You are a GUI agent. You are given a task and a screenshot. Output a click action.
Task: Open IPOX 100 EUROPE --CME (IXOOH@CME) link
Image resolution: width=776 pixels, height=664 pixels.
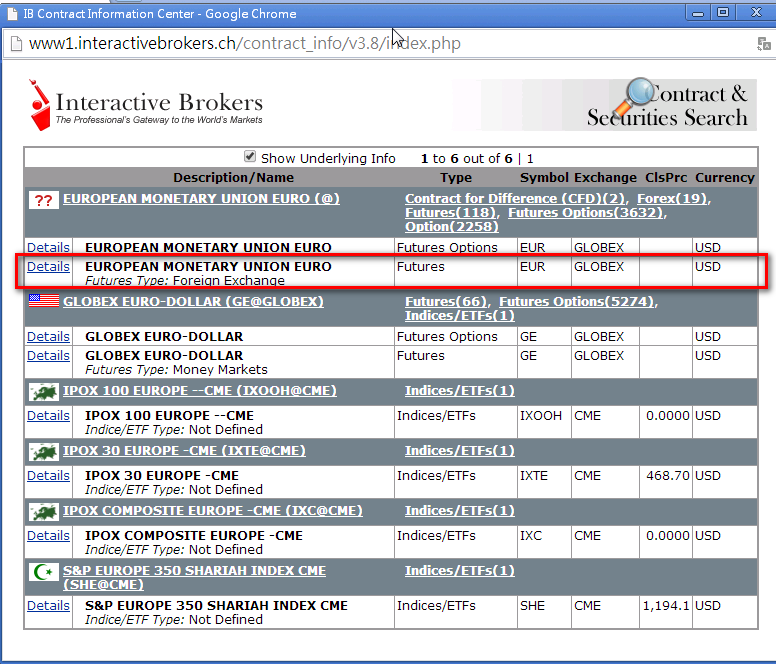(200, 391)
